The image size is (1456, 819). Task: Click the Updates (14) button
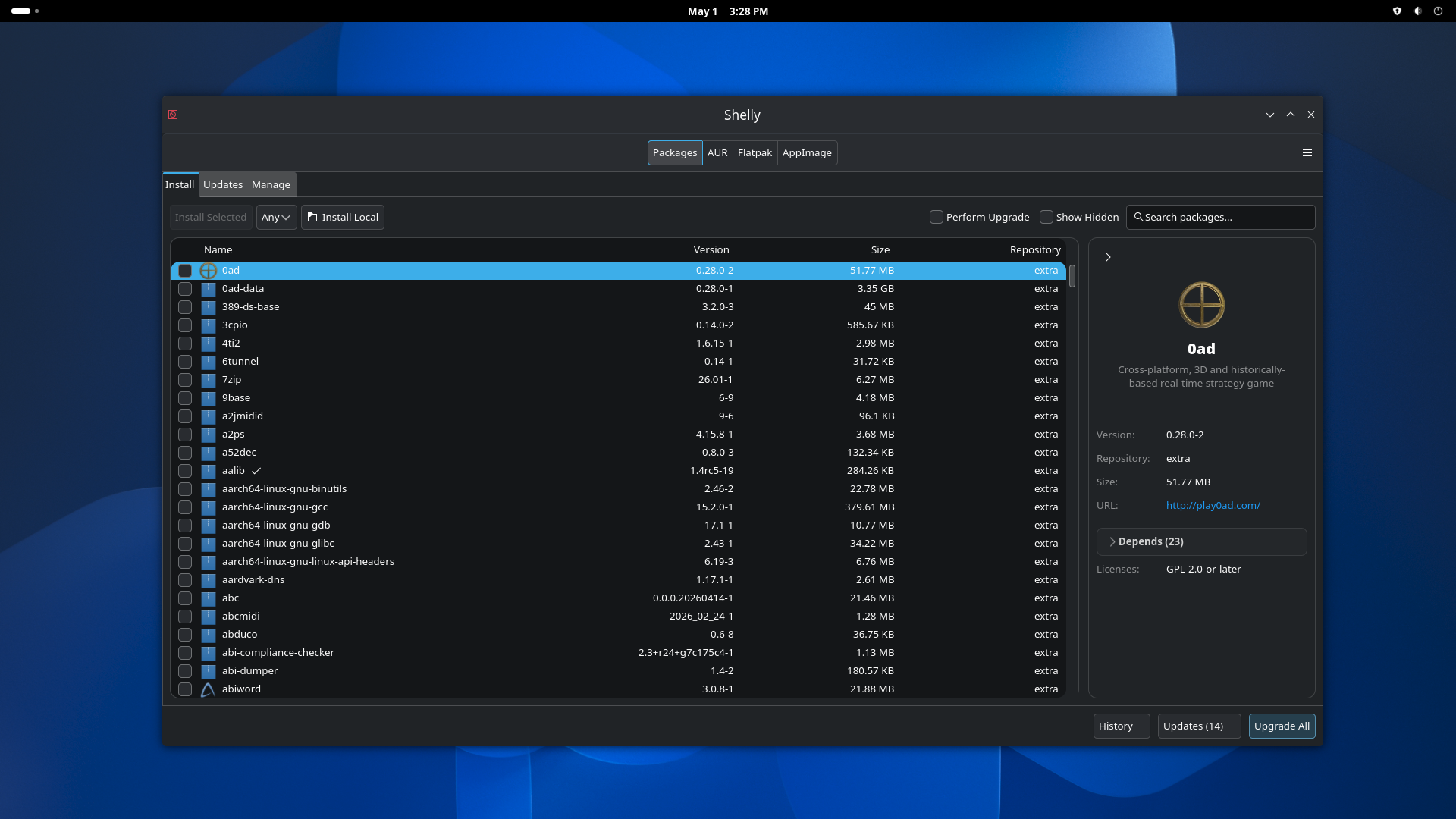pyautogui.click(x=1199, y=726)
